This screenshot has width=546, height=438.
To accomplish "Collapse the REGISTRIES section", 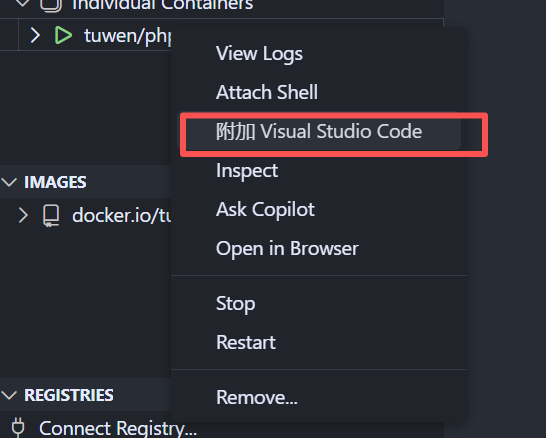I will click(x=9, y=395).
